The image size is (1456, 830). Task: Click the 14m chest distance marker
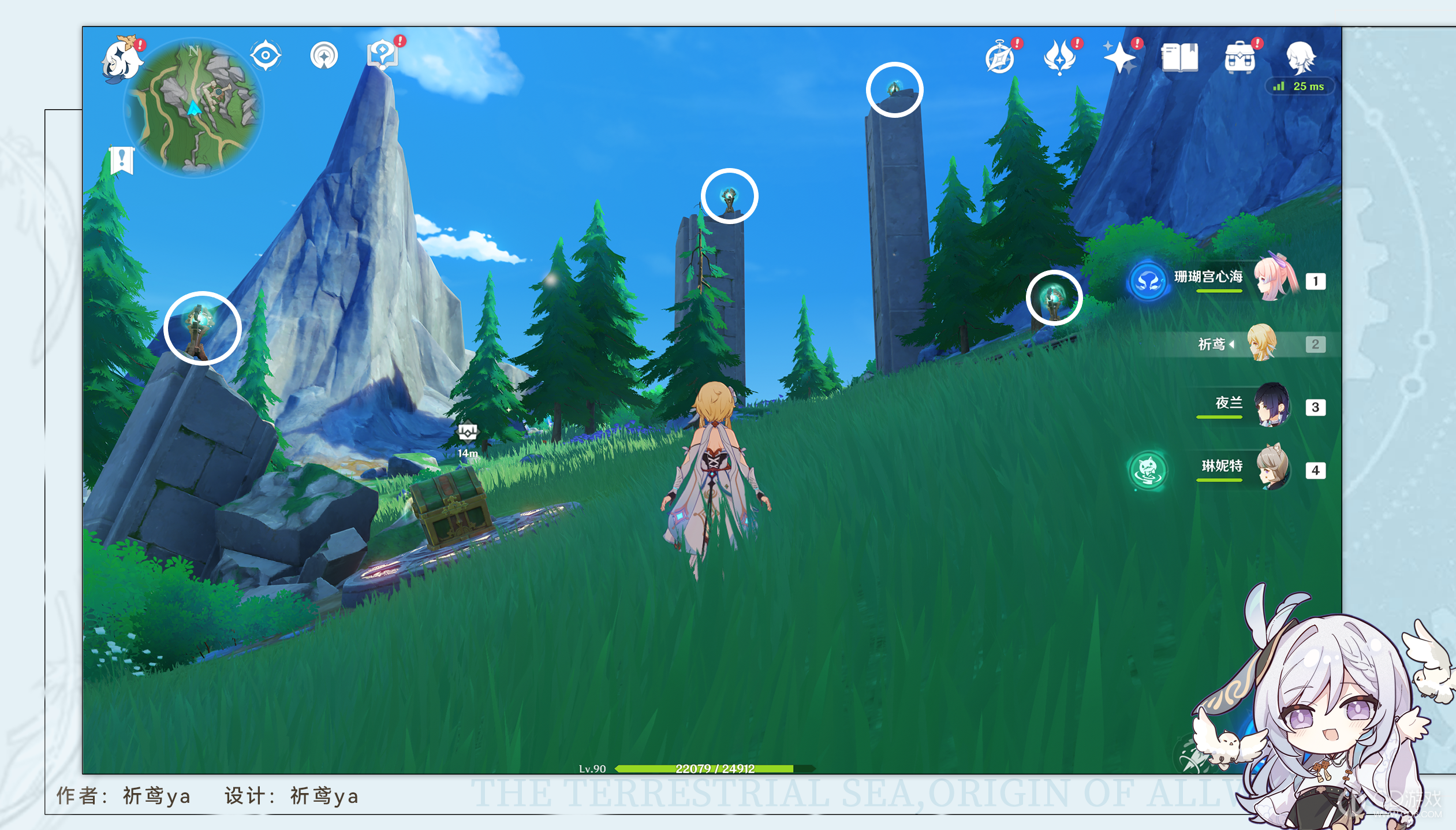coord(468,441)
